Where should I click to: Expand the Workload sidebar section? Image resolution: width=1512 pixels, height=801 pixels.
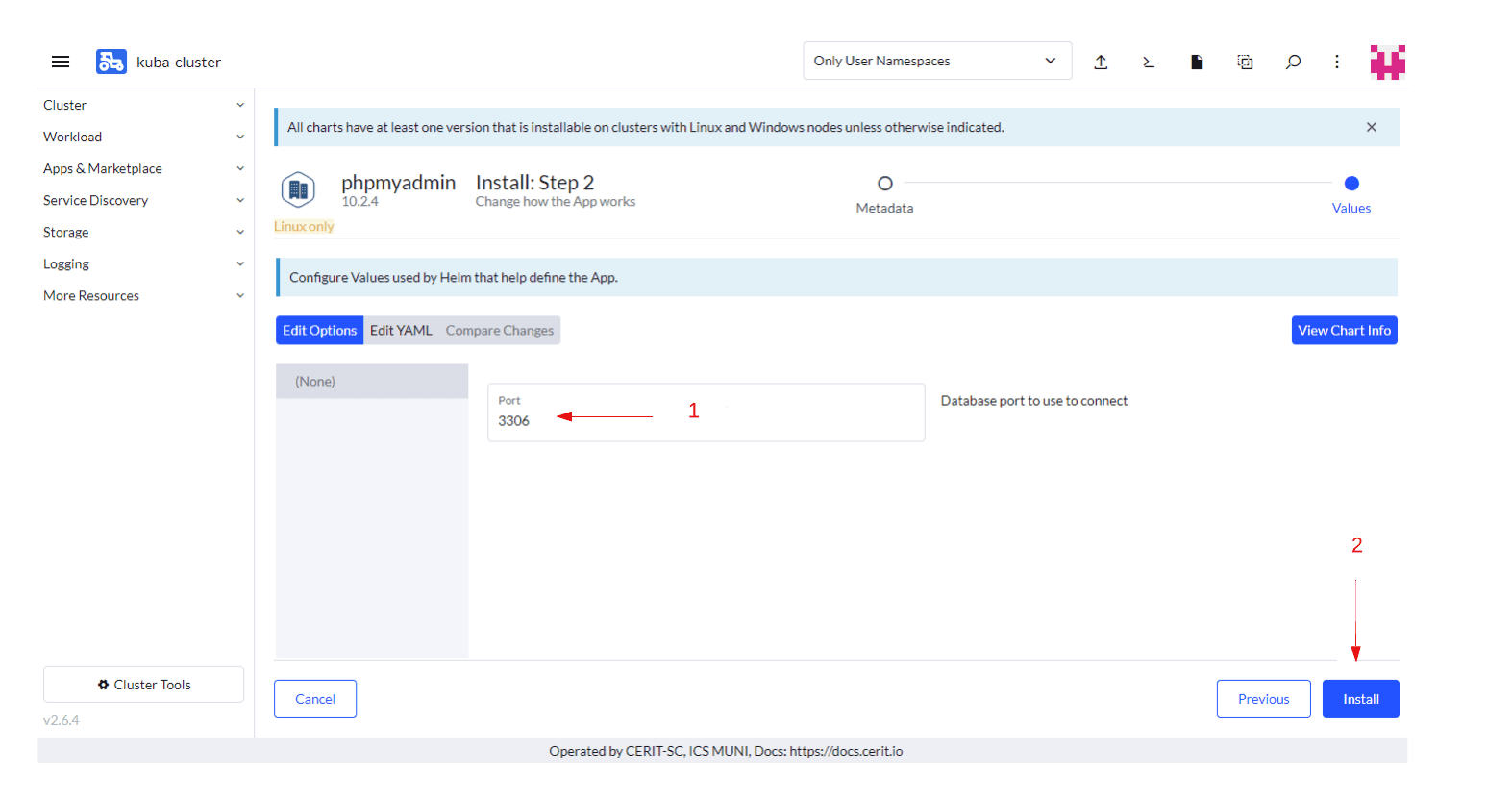pos(143,137)
